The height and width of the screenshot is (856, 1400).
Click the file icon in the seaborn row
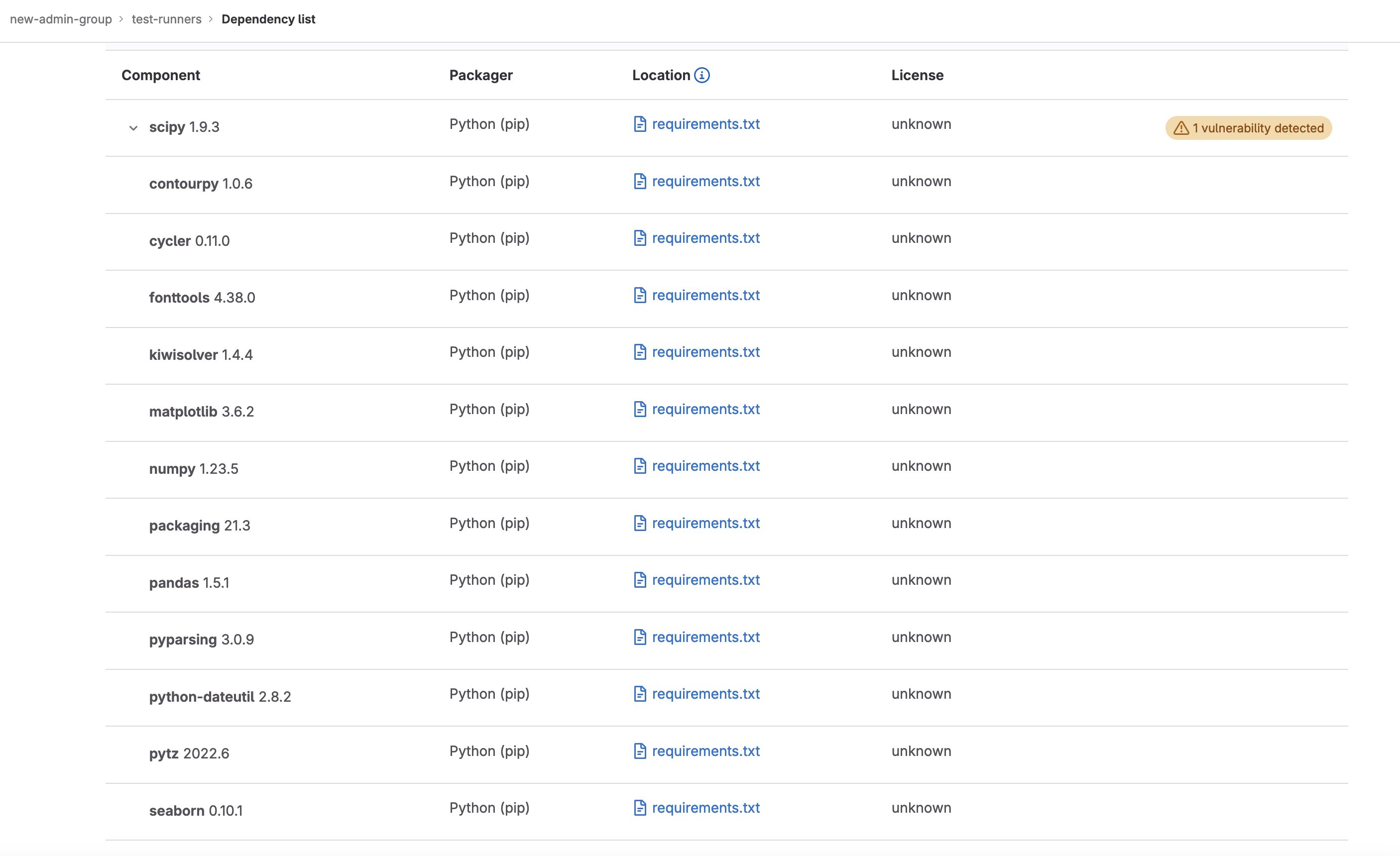click(640, 808)
